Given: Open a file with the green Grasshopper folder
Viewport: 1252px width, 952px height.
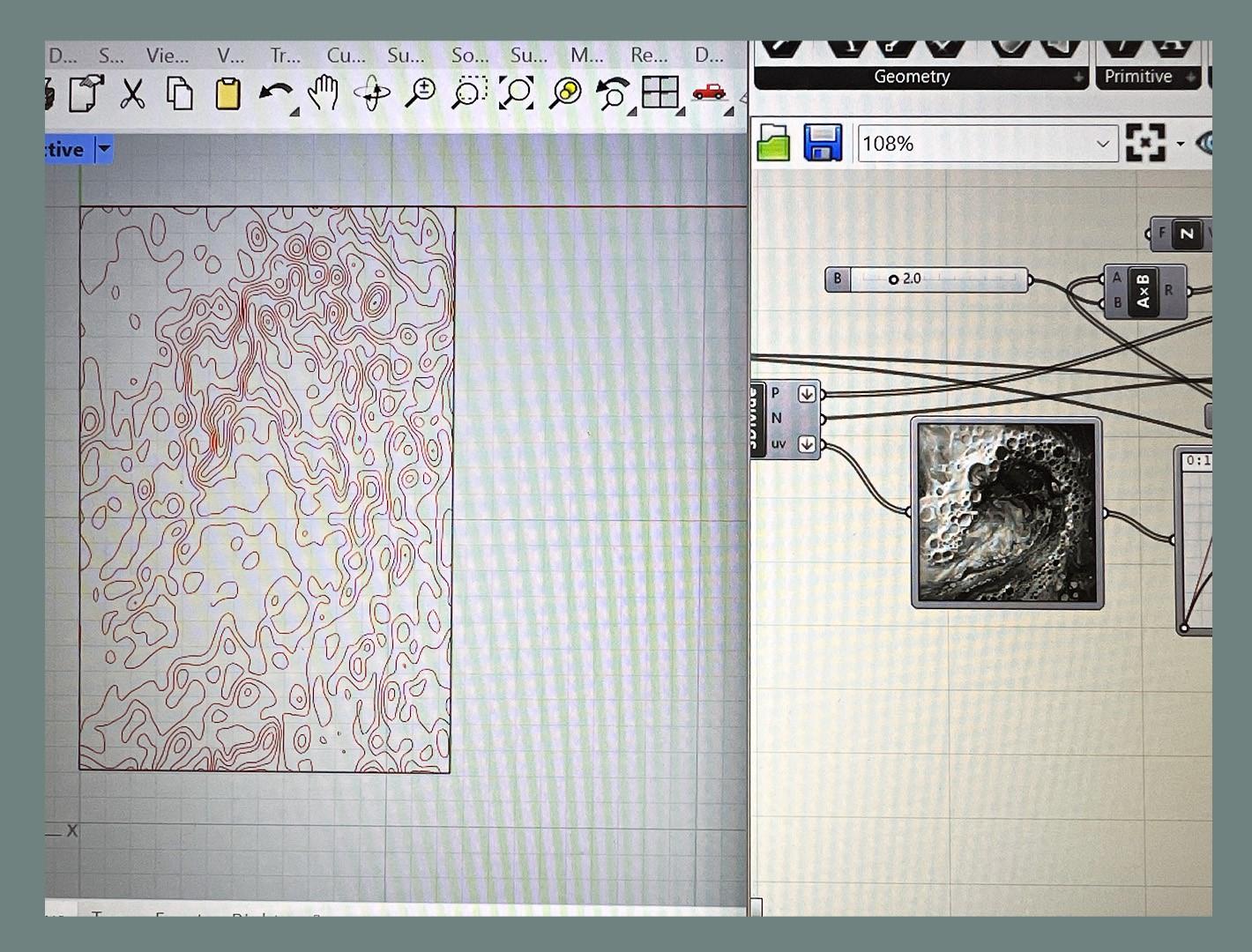Looking at the screenshot, I should pos(773,143).
